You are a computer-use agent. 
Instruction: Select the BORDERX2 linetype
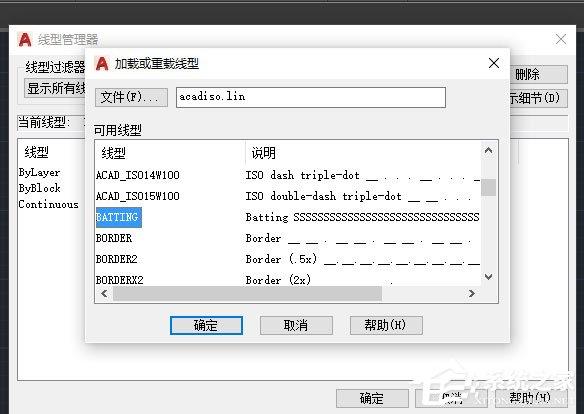tap(120, 280)
